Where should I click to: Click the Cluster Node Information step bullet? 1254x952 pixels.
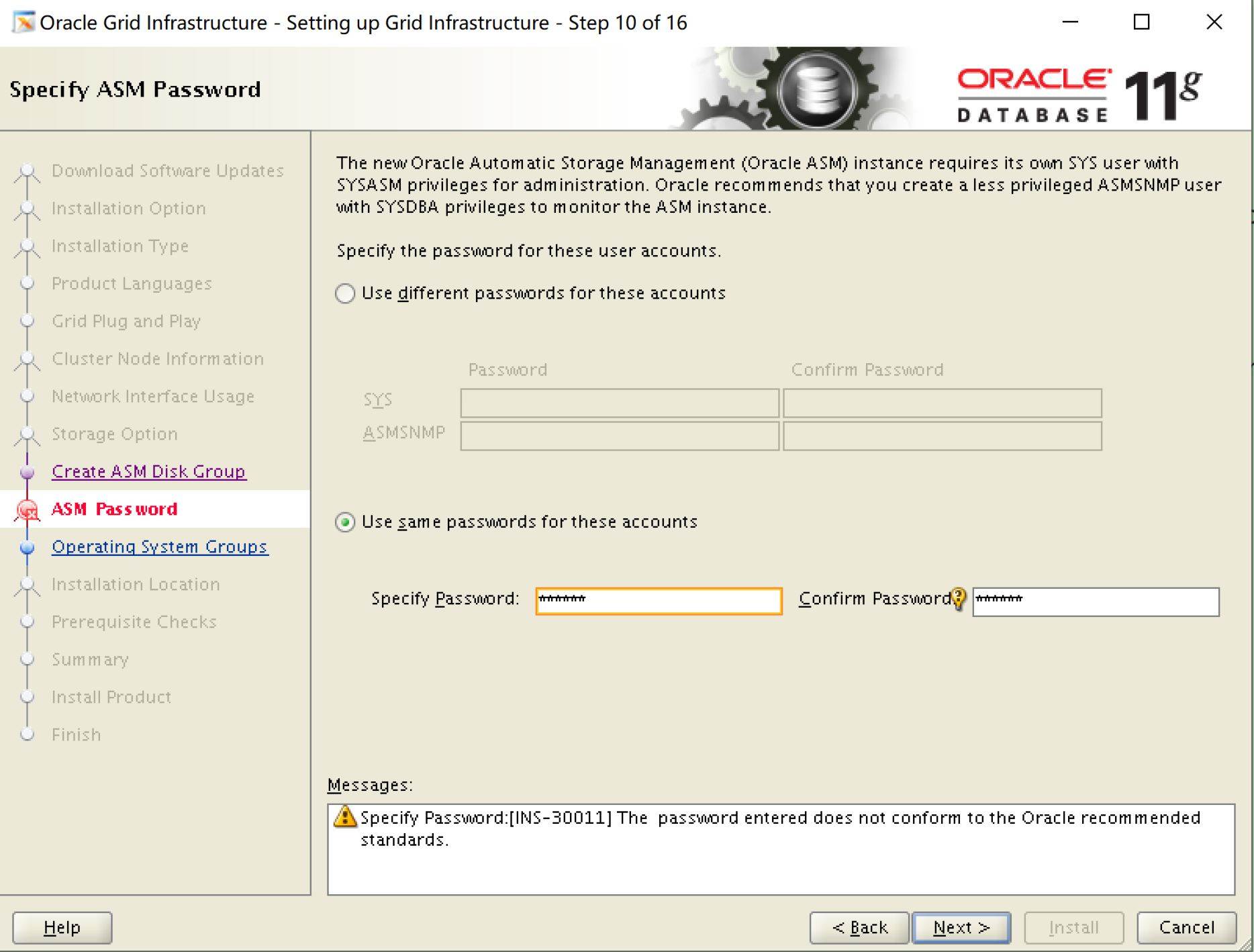[27, 360]
